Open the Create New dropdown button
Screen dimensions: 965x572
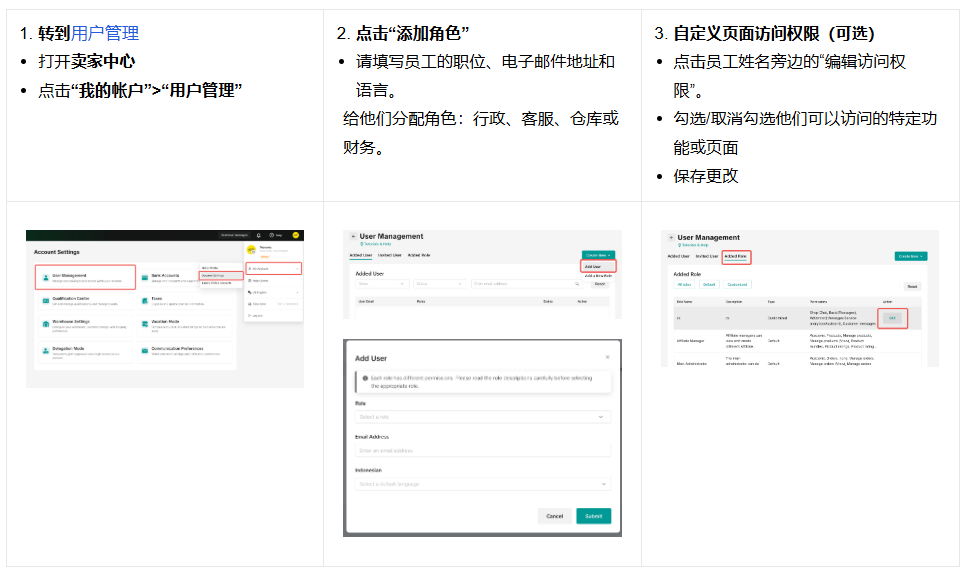point(598,256)
